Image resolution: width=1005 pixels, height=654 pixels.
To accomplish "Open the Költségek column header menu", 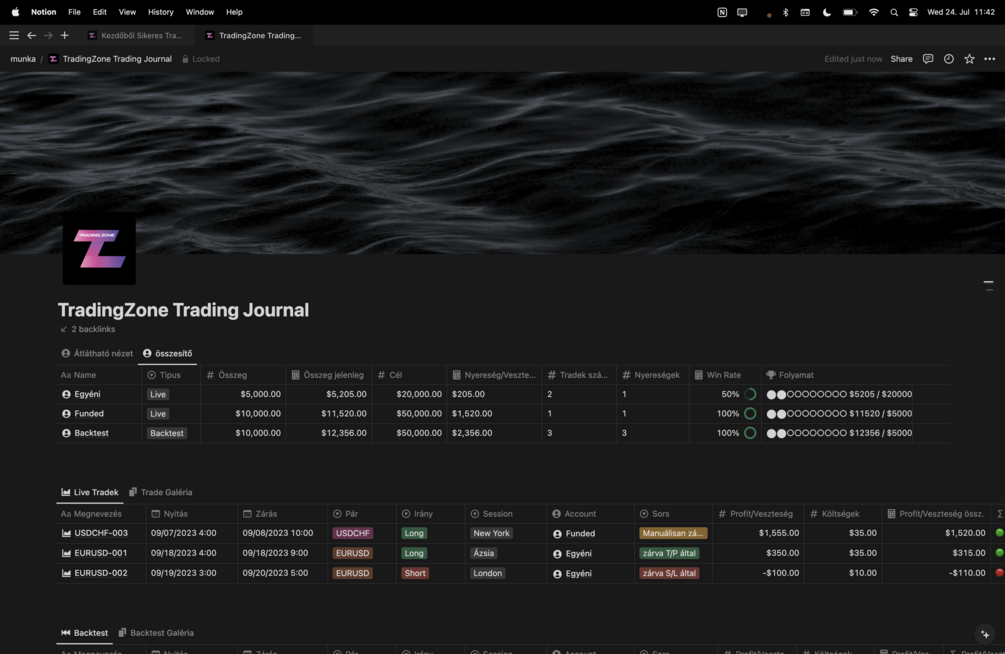I will 842,514.
